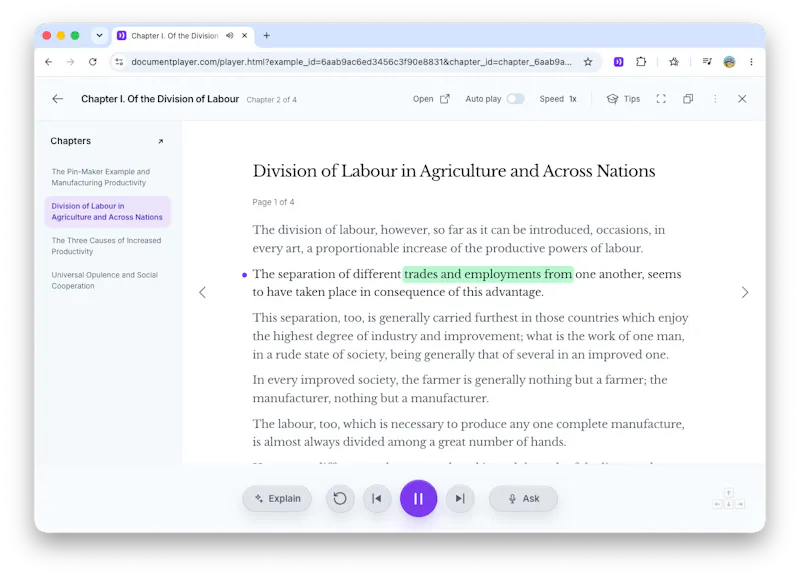This screenshot has width=800, height=578.
Task: Click the keyboard arrow keys shortcut icon
Action: click(729, 499)
